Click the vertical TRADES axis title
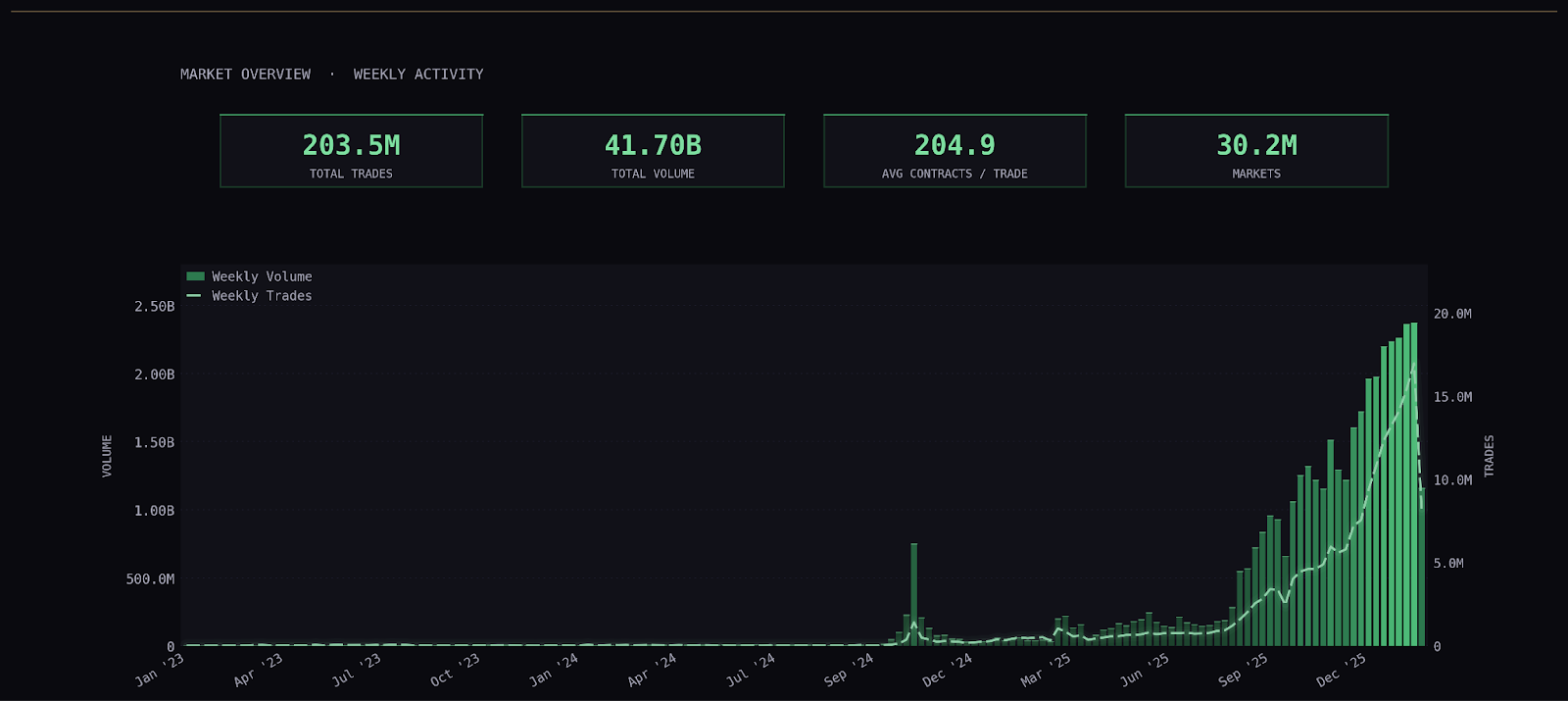 1489,456
